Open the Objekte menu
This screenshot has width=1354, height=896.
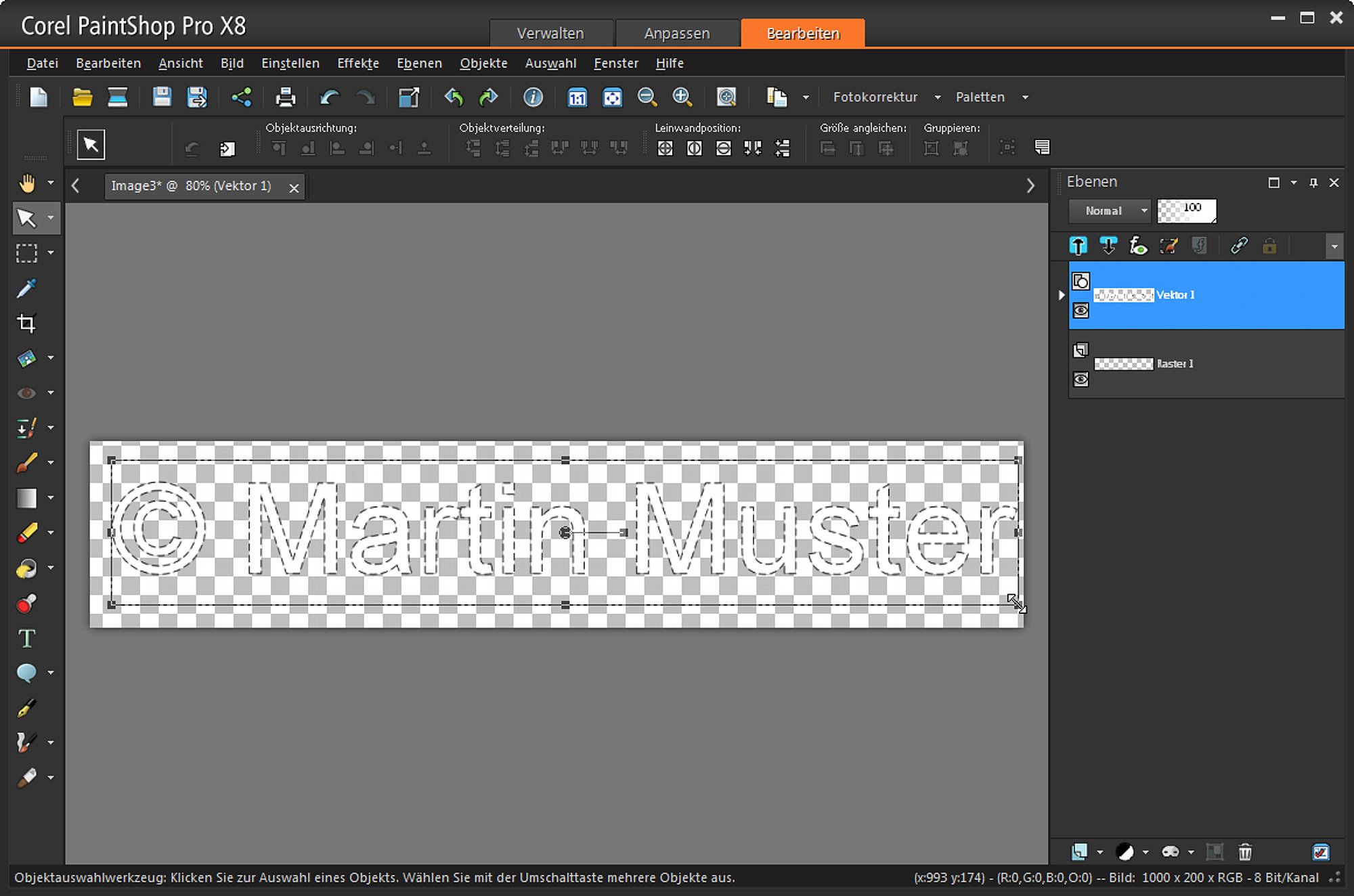[x=483, y=64]
